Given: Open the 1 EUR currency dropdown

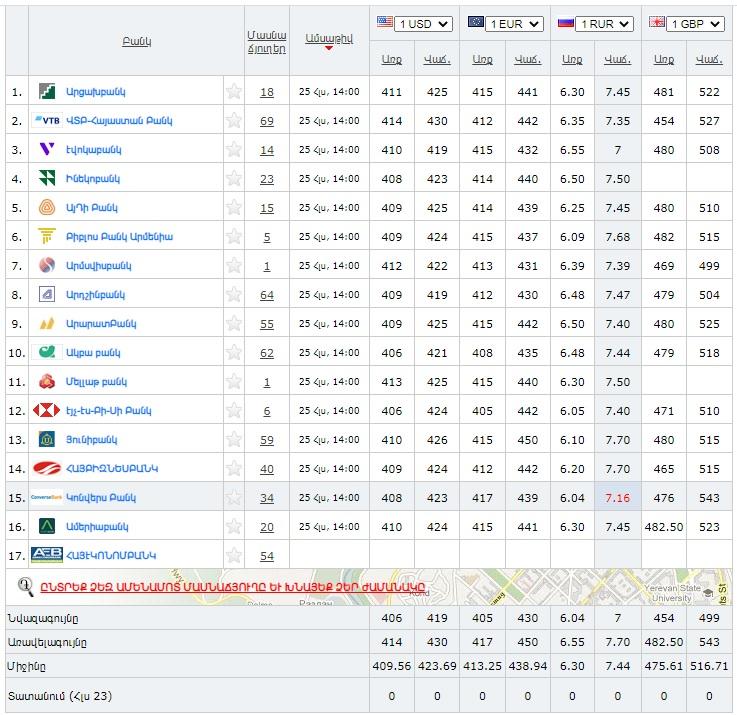Looking at the screenshot, I should coord(515,23).
